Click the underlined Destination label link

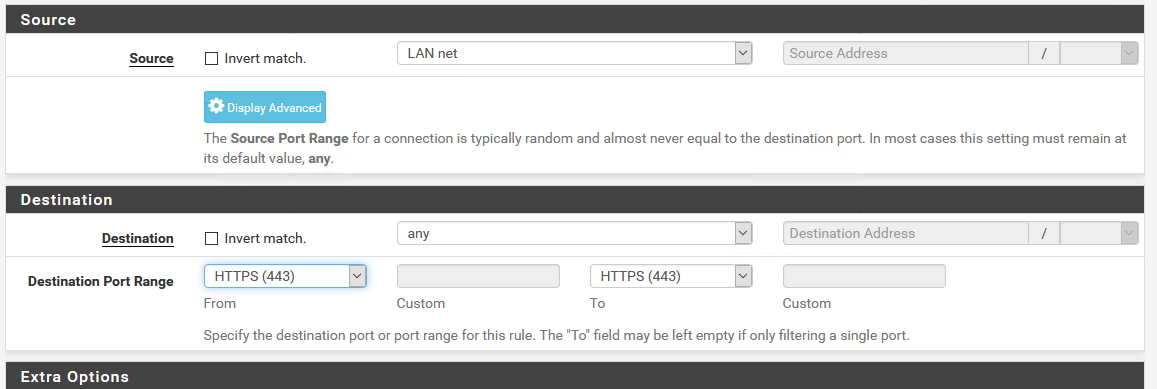coord(137,238)
